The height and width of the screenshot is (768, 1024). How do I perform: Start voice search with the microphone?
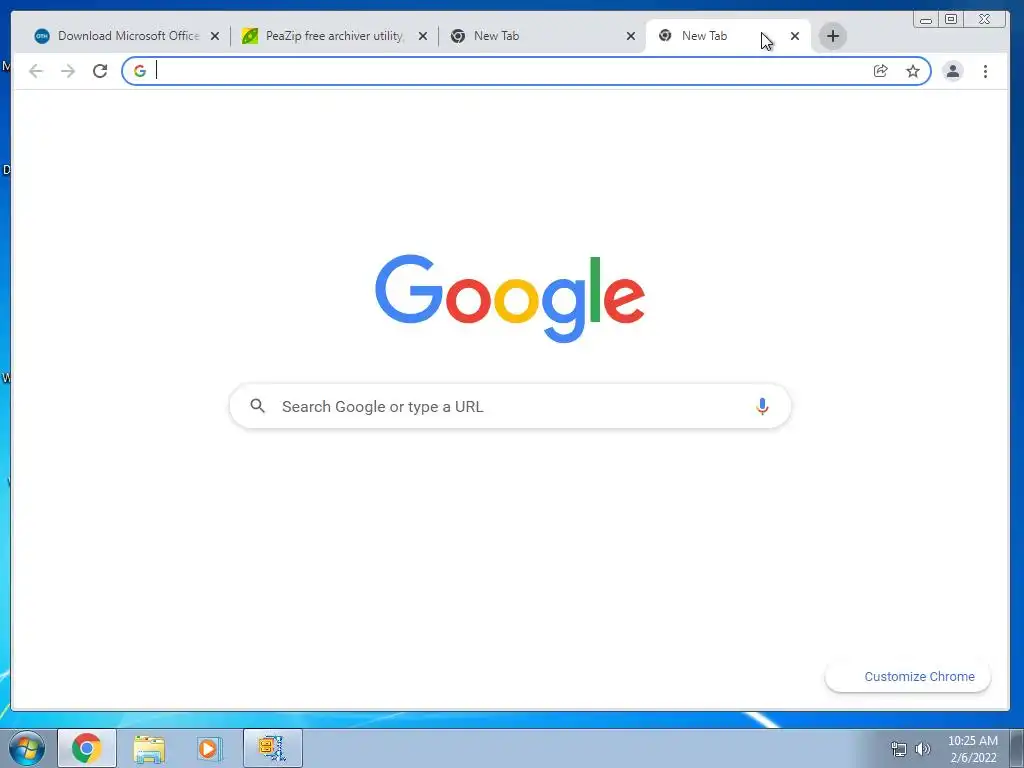[x=762, y=406]
